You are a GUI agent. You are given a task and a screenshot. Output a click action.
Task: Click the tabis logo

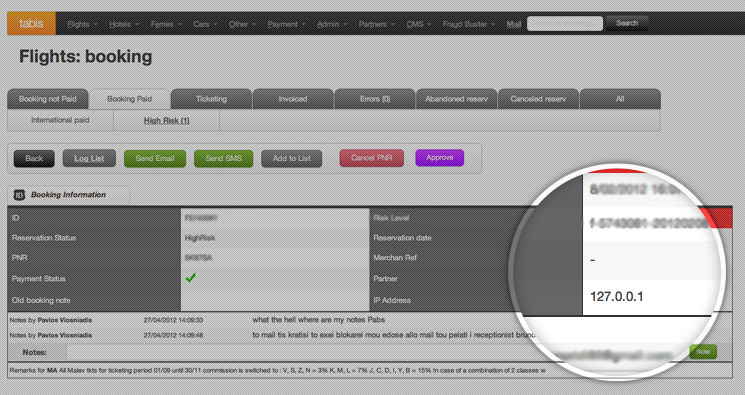(31, 23)
